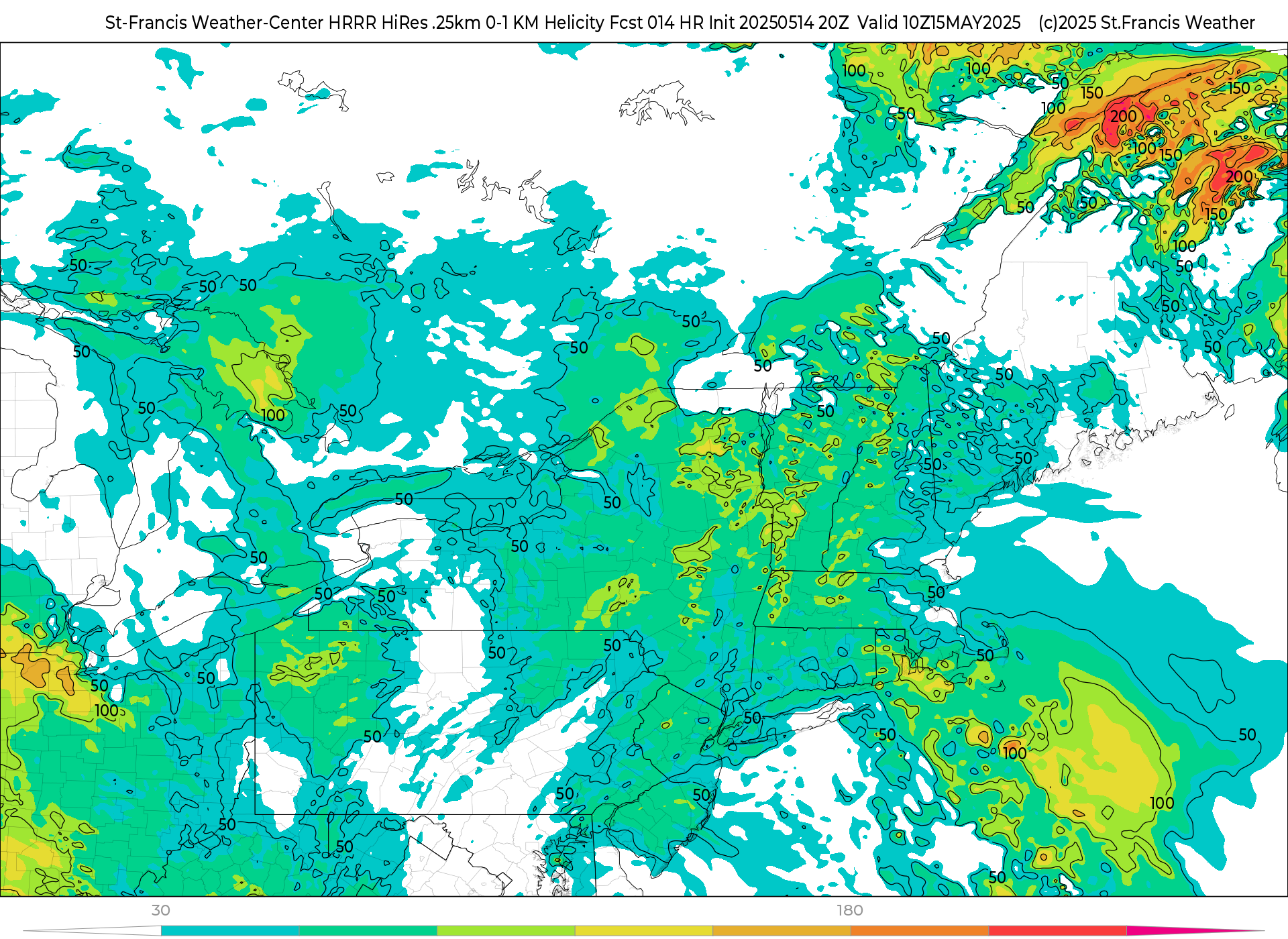1288x939 pixels.
Task: Click 'Fcst 014 HR' forecast hour text
Action: click(x=657, y=23)
